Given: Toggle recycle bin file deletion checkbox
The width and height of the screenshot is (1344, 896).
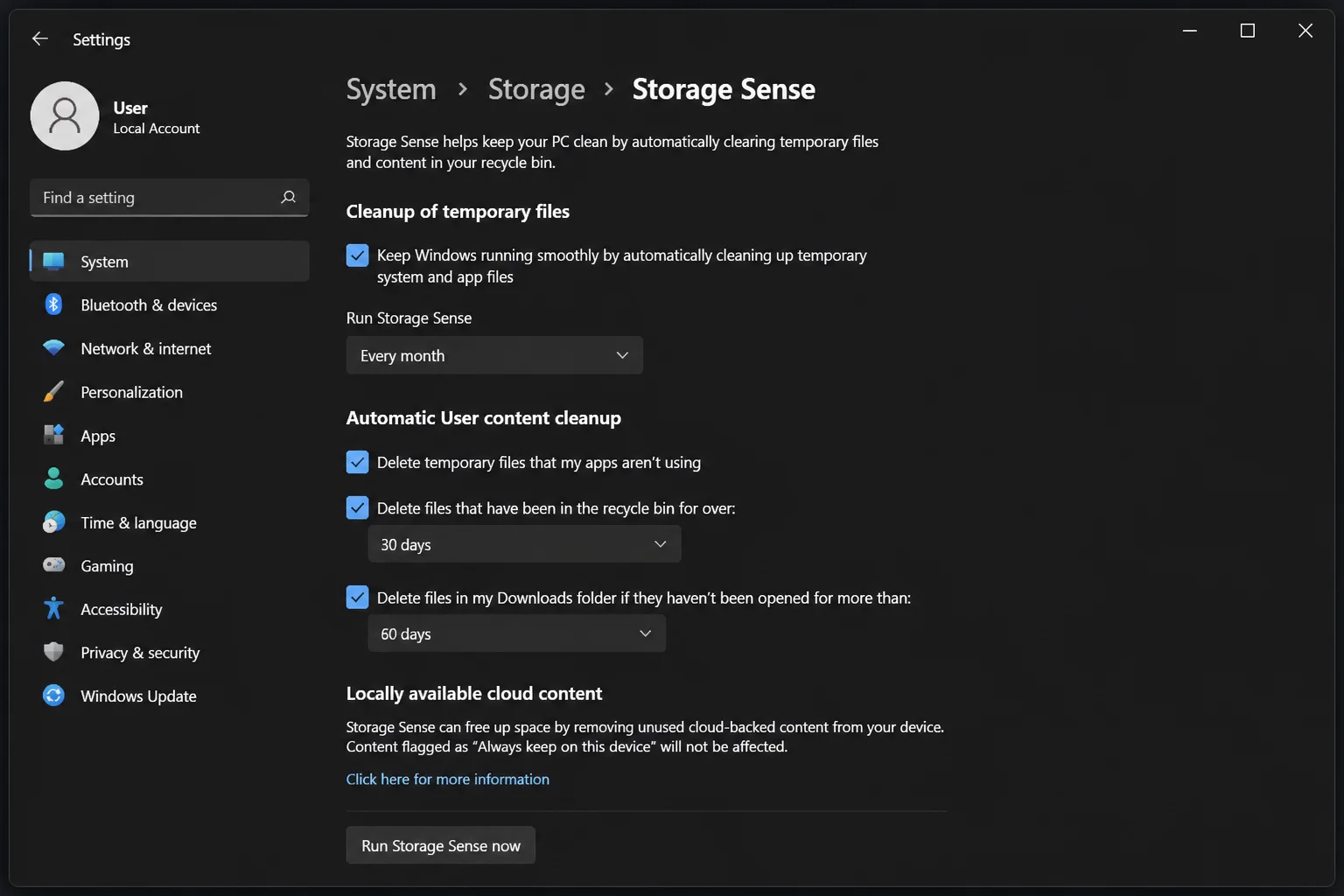Looking at the screenshot, I should (357, 507).
